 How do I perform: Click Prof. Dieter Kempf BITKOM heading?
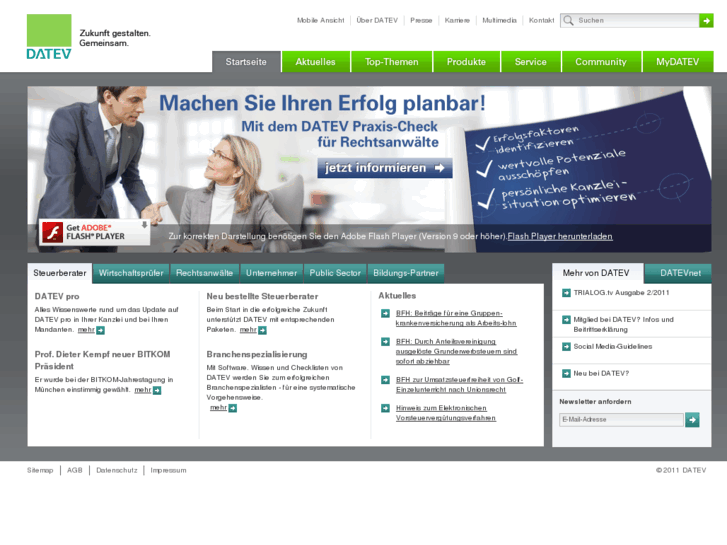pos(102,360)
